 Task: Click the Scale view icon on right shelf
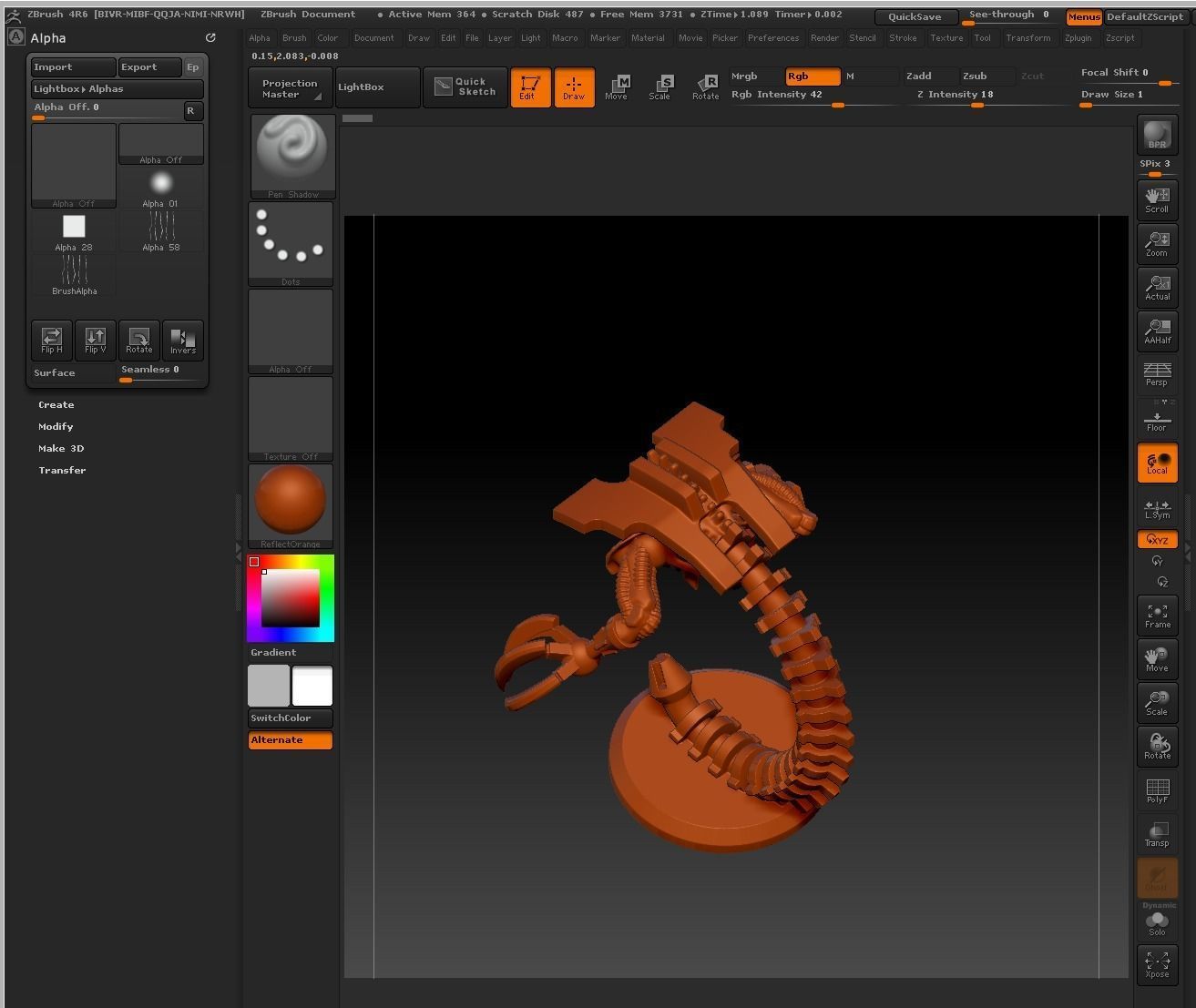pyautogui.click(x=1157, y=703)
